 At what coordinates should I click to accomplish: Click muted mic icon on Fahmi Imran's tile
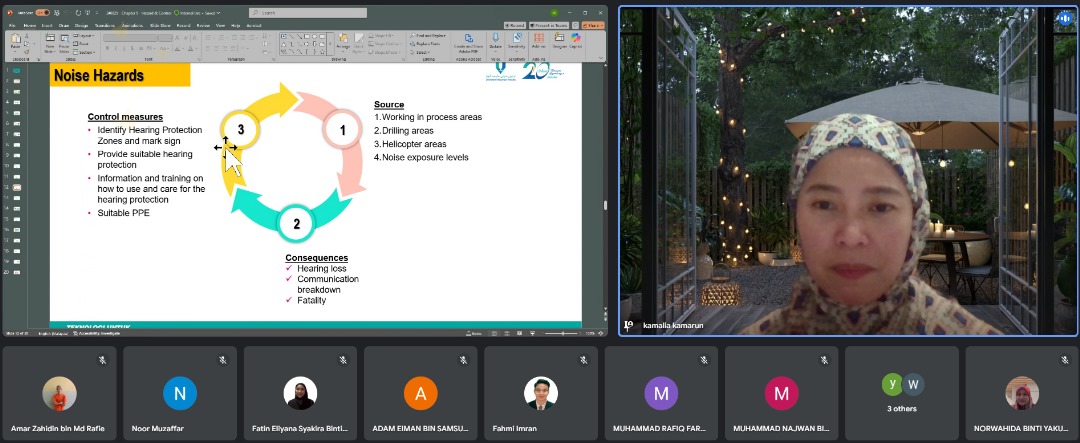(583, 360)
